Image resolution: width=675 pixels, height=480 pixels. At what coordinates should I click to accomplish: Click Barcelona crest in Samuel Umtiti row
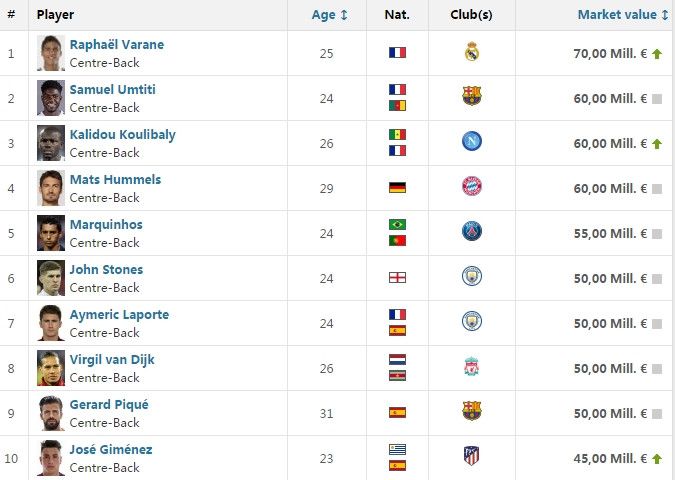472,97
